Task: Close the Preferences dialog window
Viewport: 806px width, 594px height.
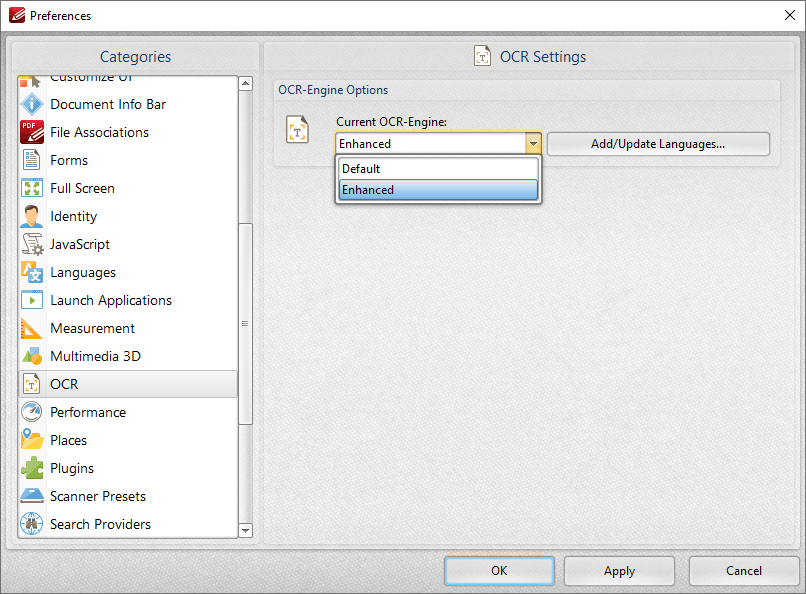Action: tap(790, 15)
